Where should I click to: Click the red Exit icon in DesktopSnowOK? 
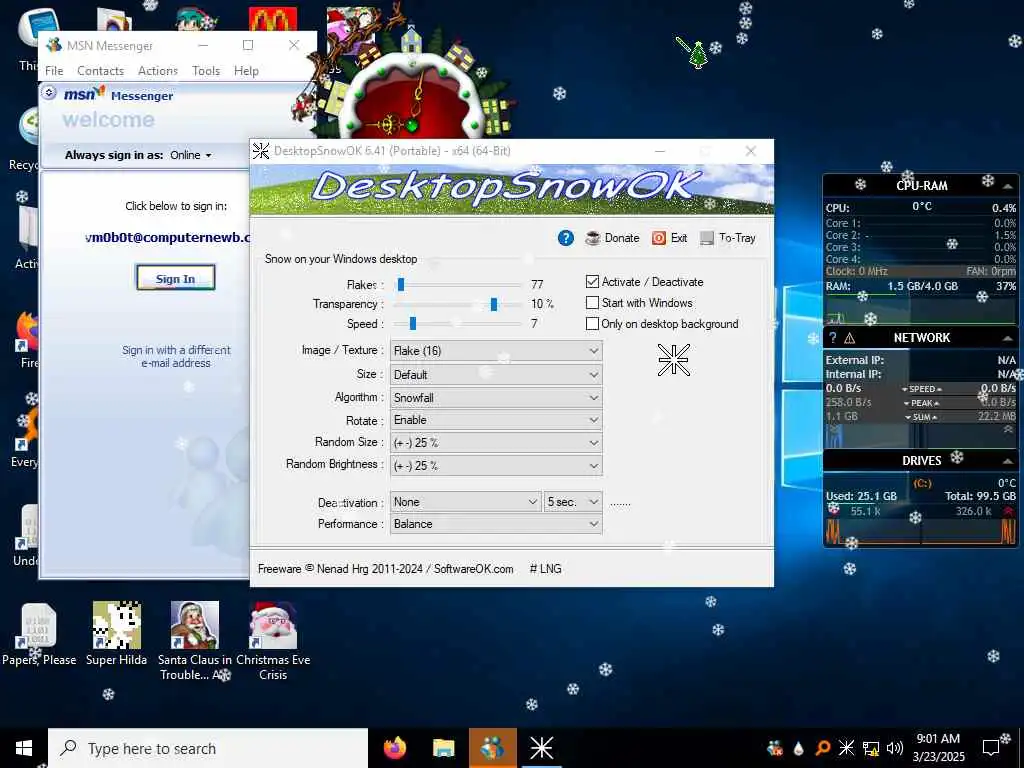659,238
